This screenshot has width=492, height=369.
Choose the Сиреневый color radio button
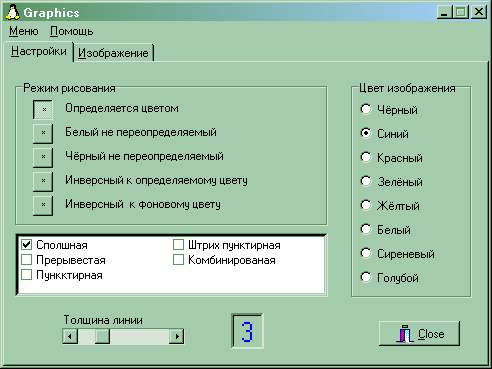[366, 253]
